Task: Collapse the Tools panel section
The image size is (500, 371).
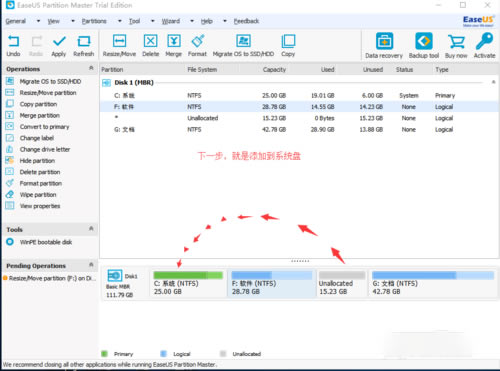Action: (91, 229)
